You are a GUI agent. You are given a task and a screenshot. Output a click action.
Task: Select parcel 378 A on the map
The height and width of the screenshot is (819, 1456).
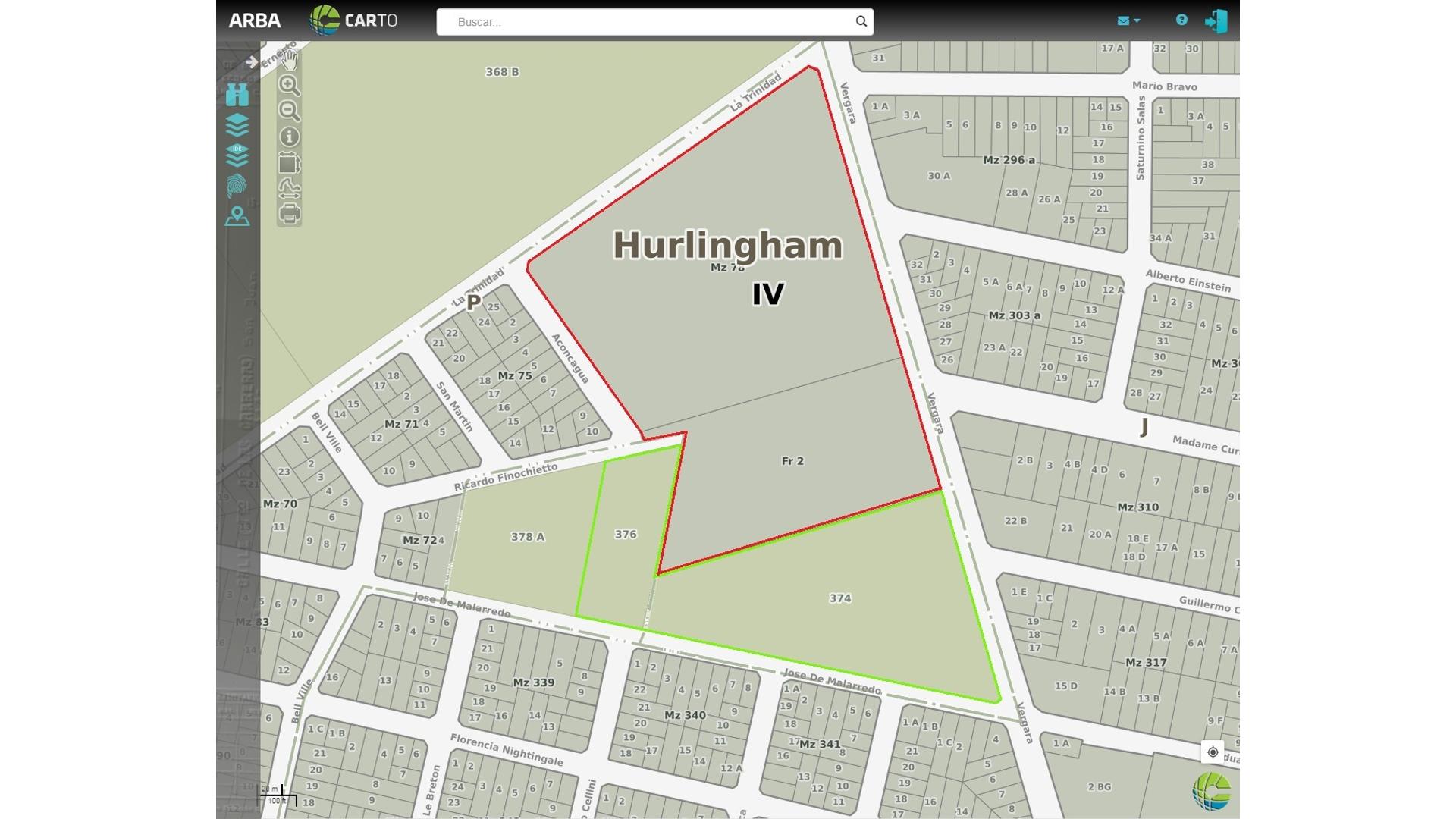pyautogui.click(x=528, y=537)
